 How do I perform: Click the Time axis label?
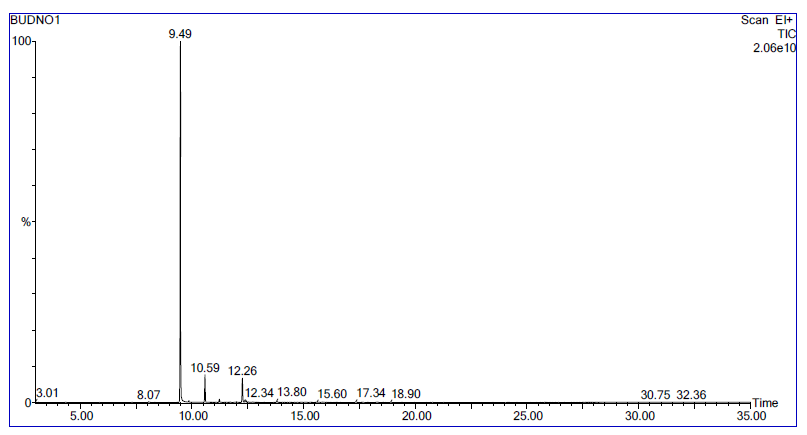(x=765, y=403)
